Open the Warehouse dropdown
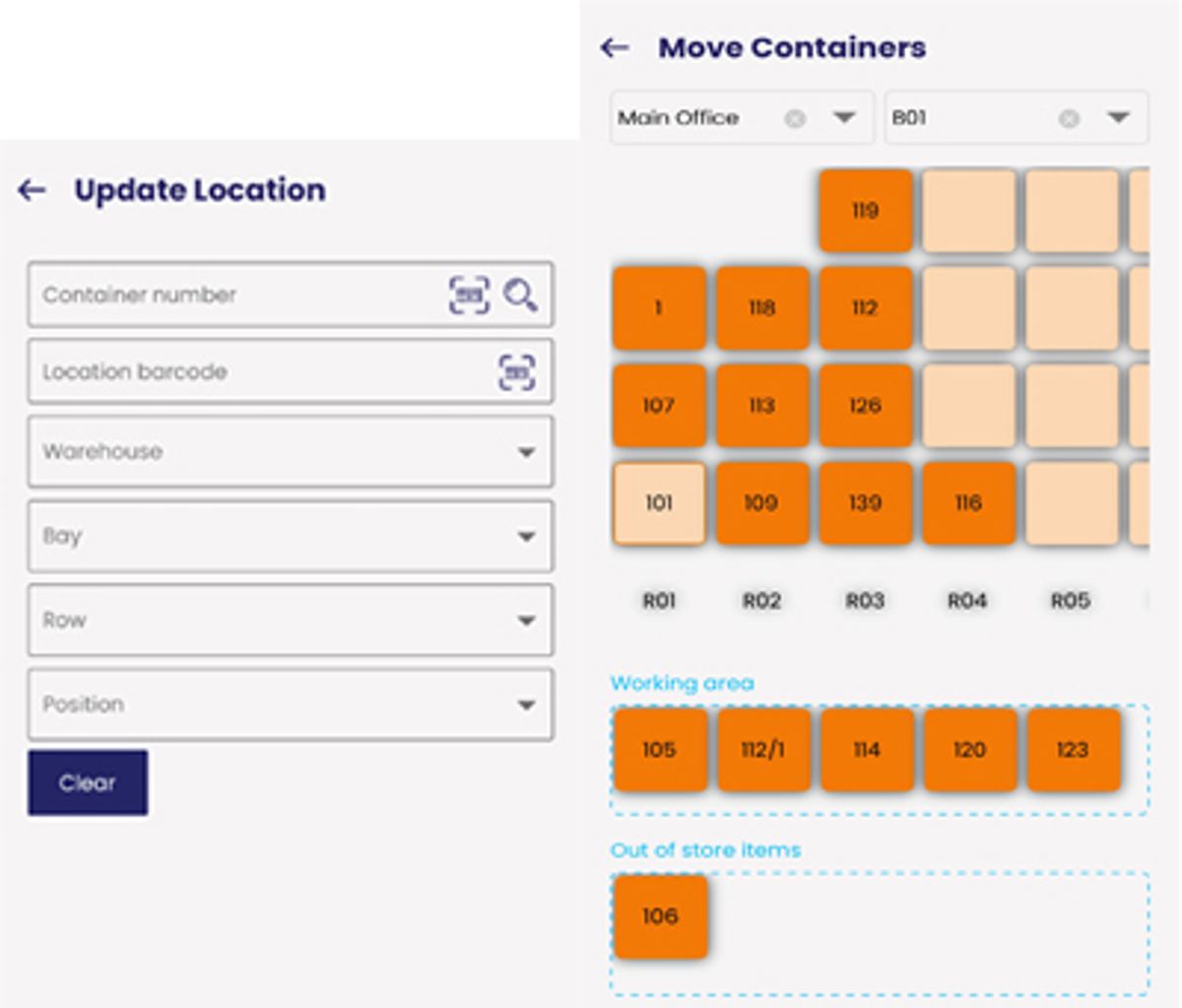This screenshot has width=1182, height=1008. click(x=291, y=451)
